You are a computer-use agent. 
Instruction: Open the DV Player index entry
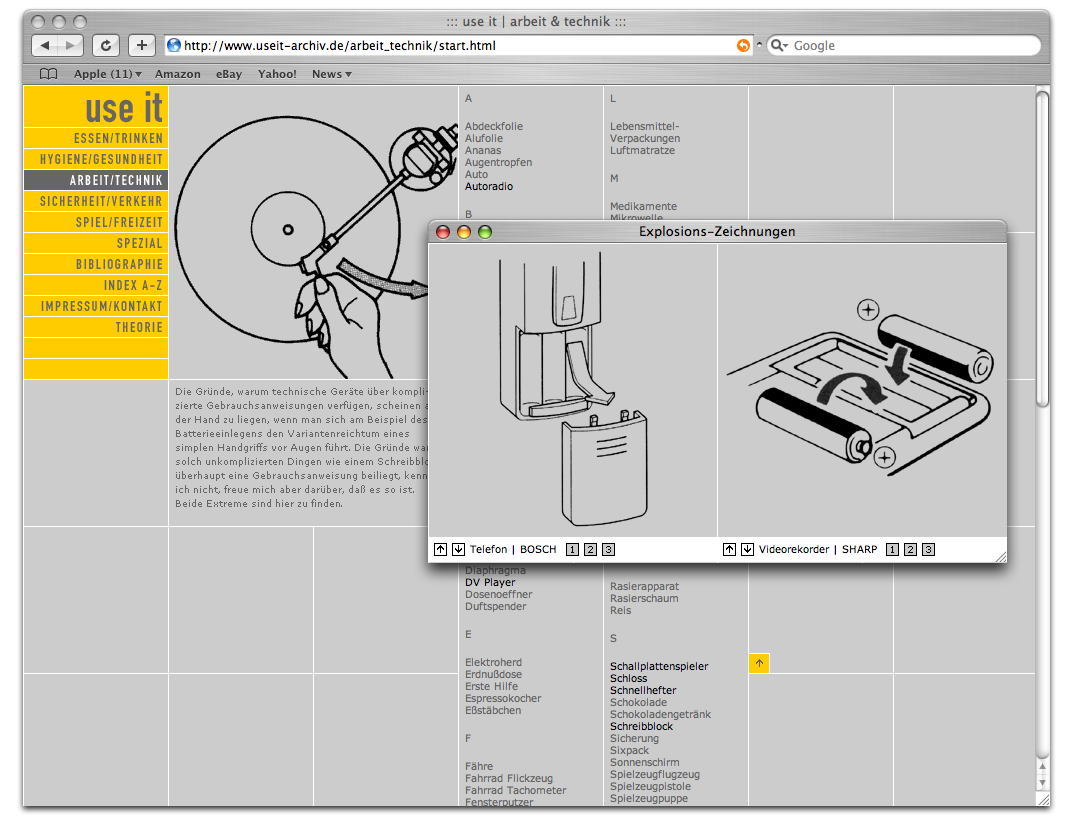tap(490, 582)
